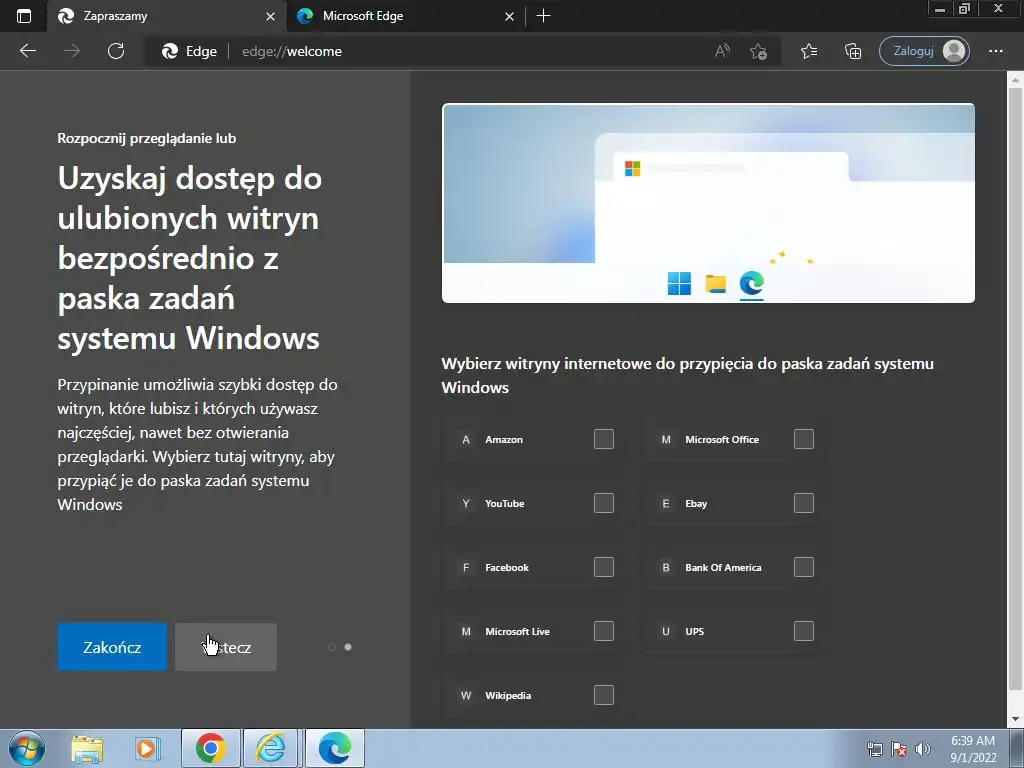Click the YouTube site label
1024x768 pixels.
click(x=505, y=504)
